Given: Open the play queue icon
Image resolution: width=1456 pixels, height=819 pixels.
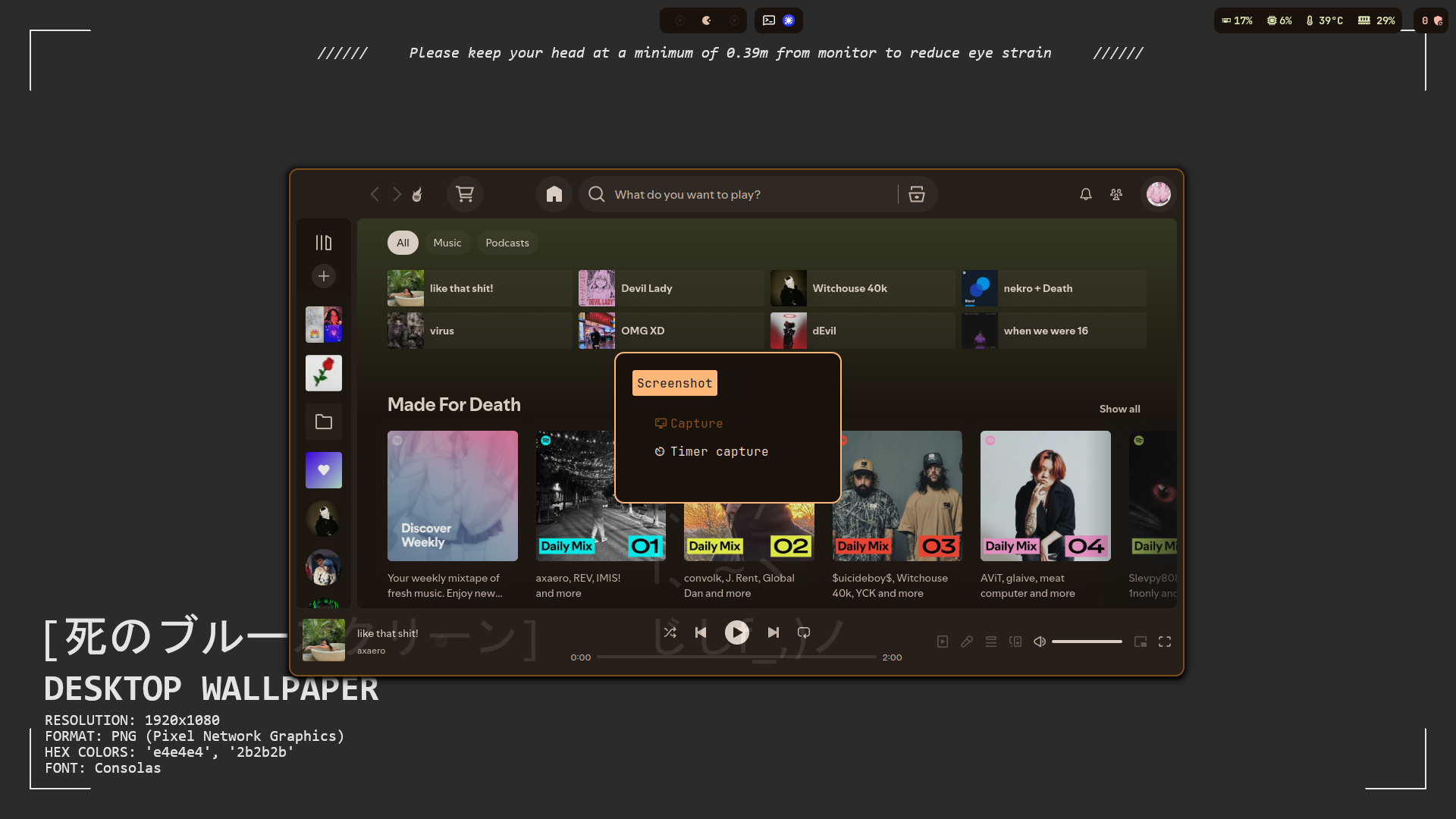Looking at the screenshot, I should pos(991,642).
